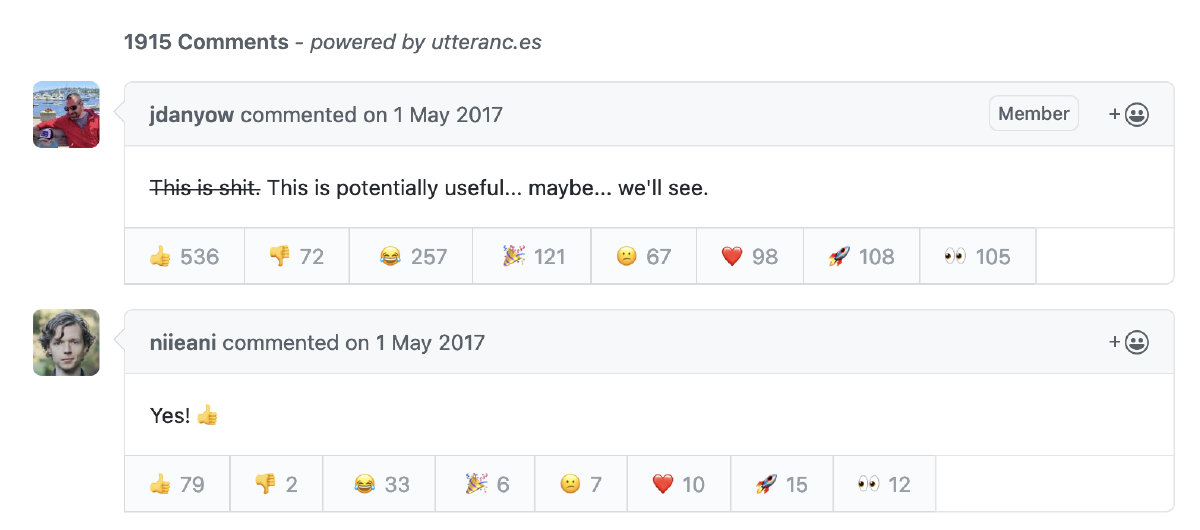Click the rocket reaction showing 108

tap(860, 257)
